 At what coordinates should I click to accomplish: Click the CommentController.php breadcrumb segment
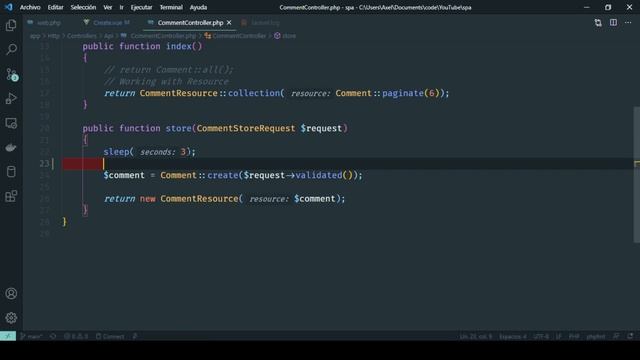tap(159, 36)
